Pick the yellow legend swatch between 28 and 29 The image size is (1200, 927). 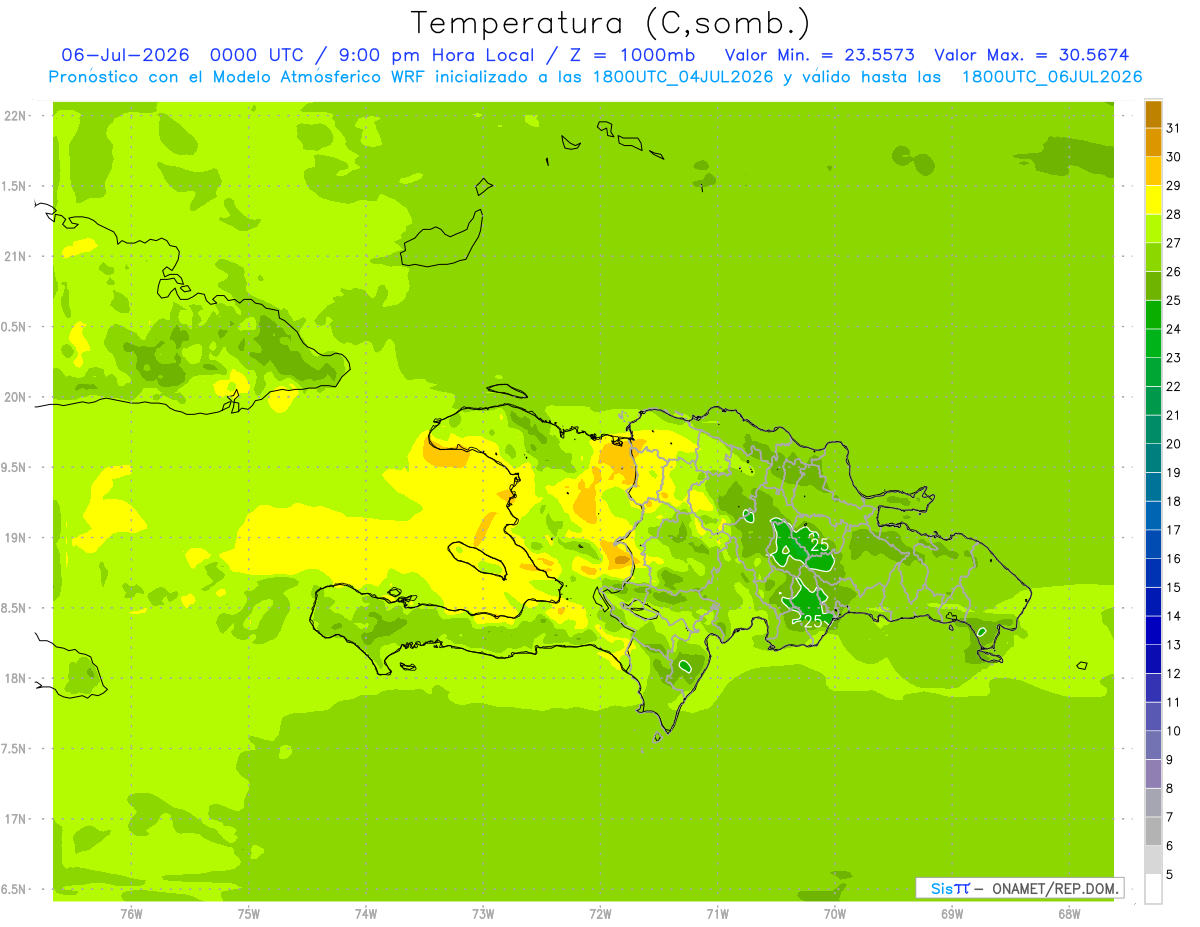tap(1153, 200)
